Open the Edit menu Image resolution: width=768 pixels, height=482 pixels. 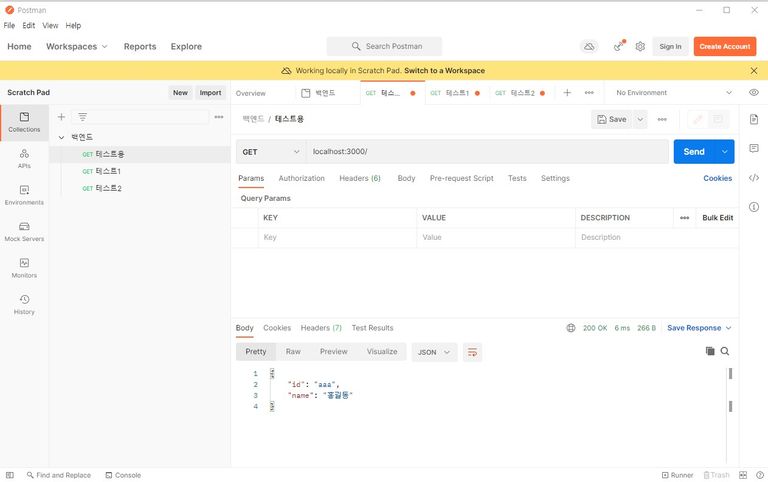tap(28, 25)
